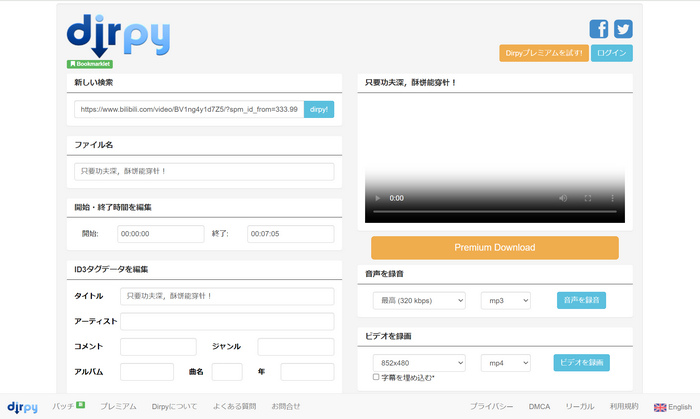This screenshot has width=700, height=419.
Task: Open the 852x480 video resolution dropdown
Action: (x=419, y=363)
